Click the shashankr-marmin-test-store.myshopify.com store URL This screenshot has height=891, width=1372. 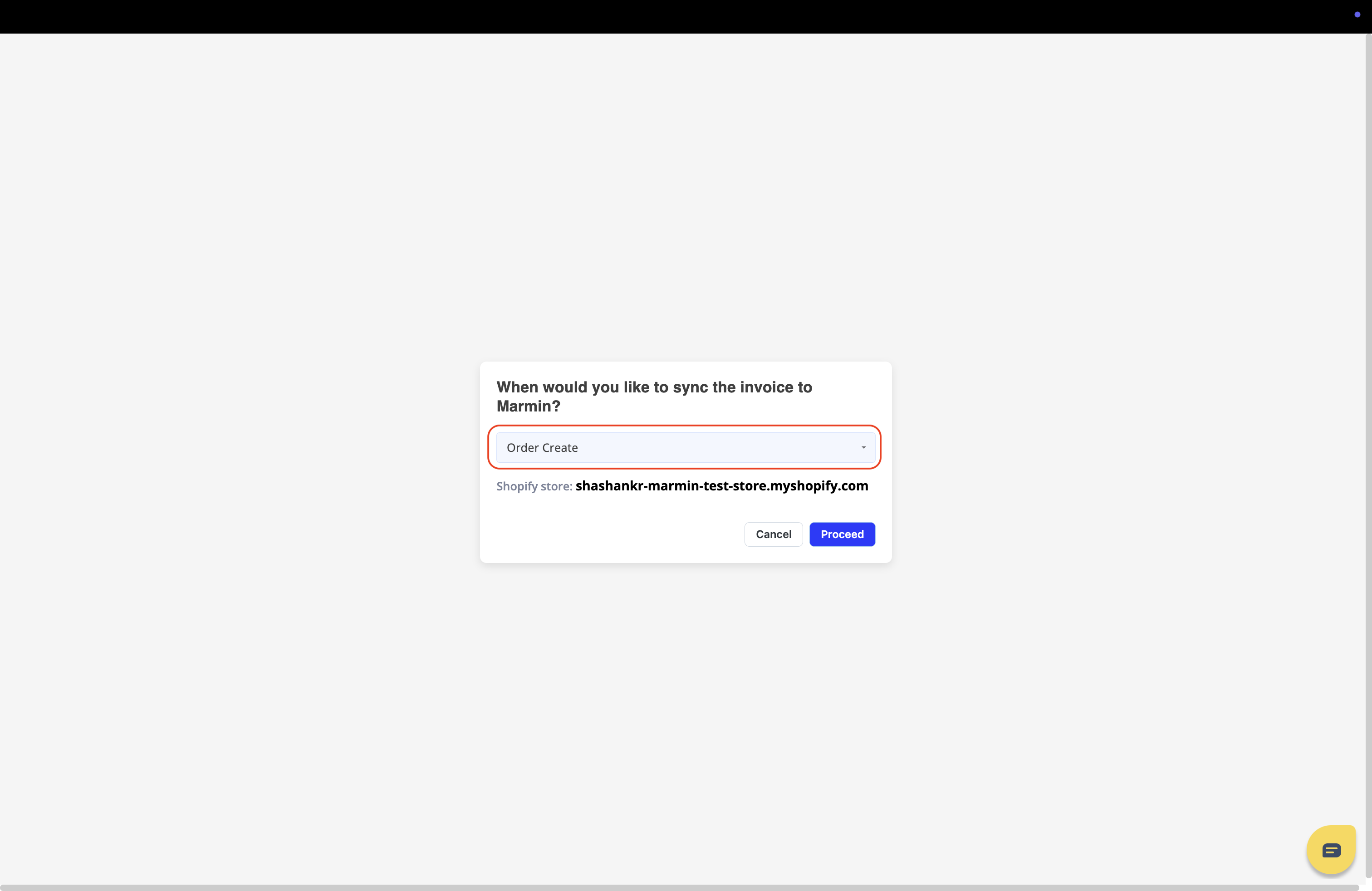[x=721, y=486]
